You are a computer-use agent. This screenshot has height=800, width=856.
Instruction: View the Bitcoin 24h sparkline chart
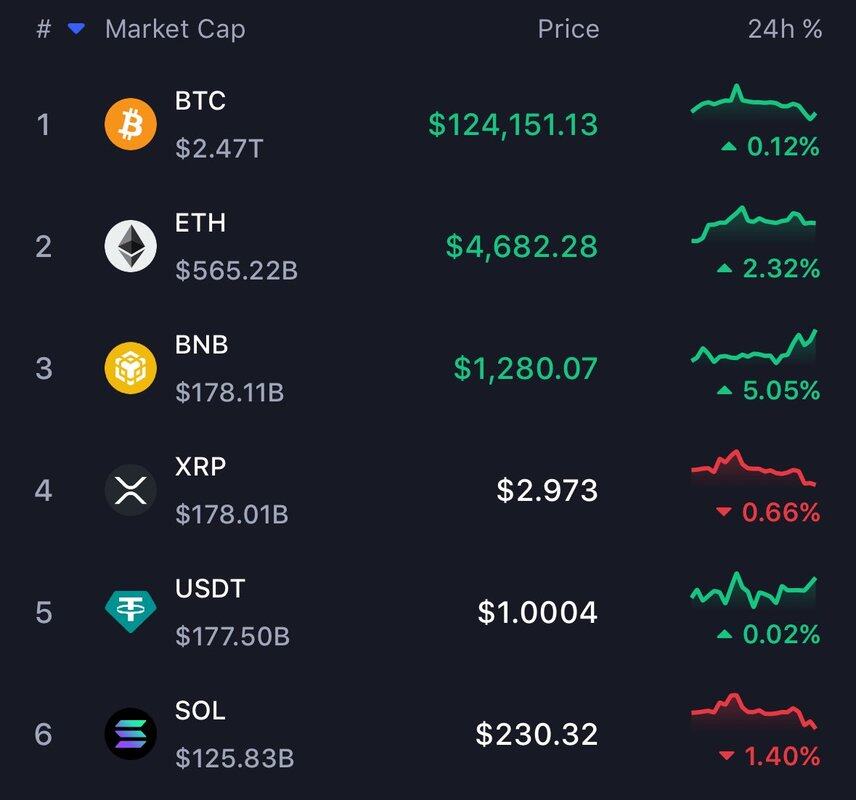[754, 104]
